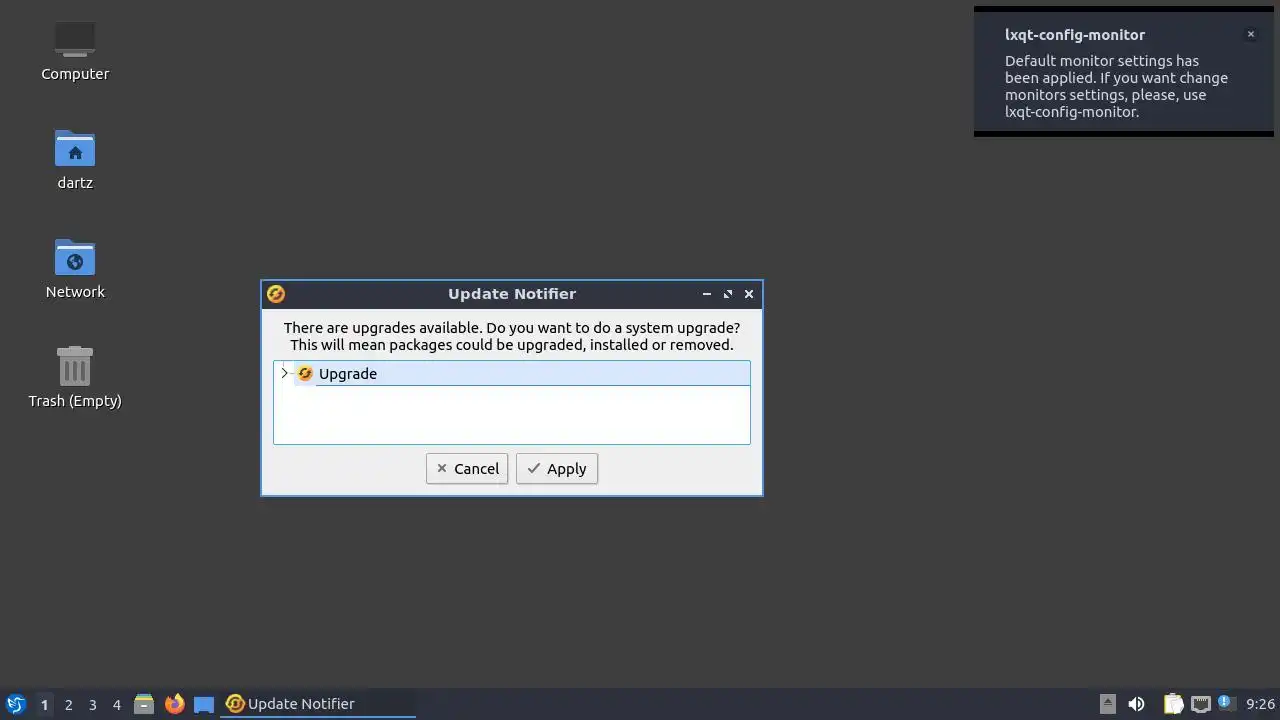Viewport: 1280px width, 720px height.
Task: Apply the system upgrade
Action: tap(557, 469)
